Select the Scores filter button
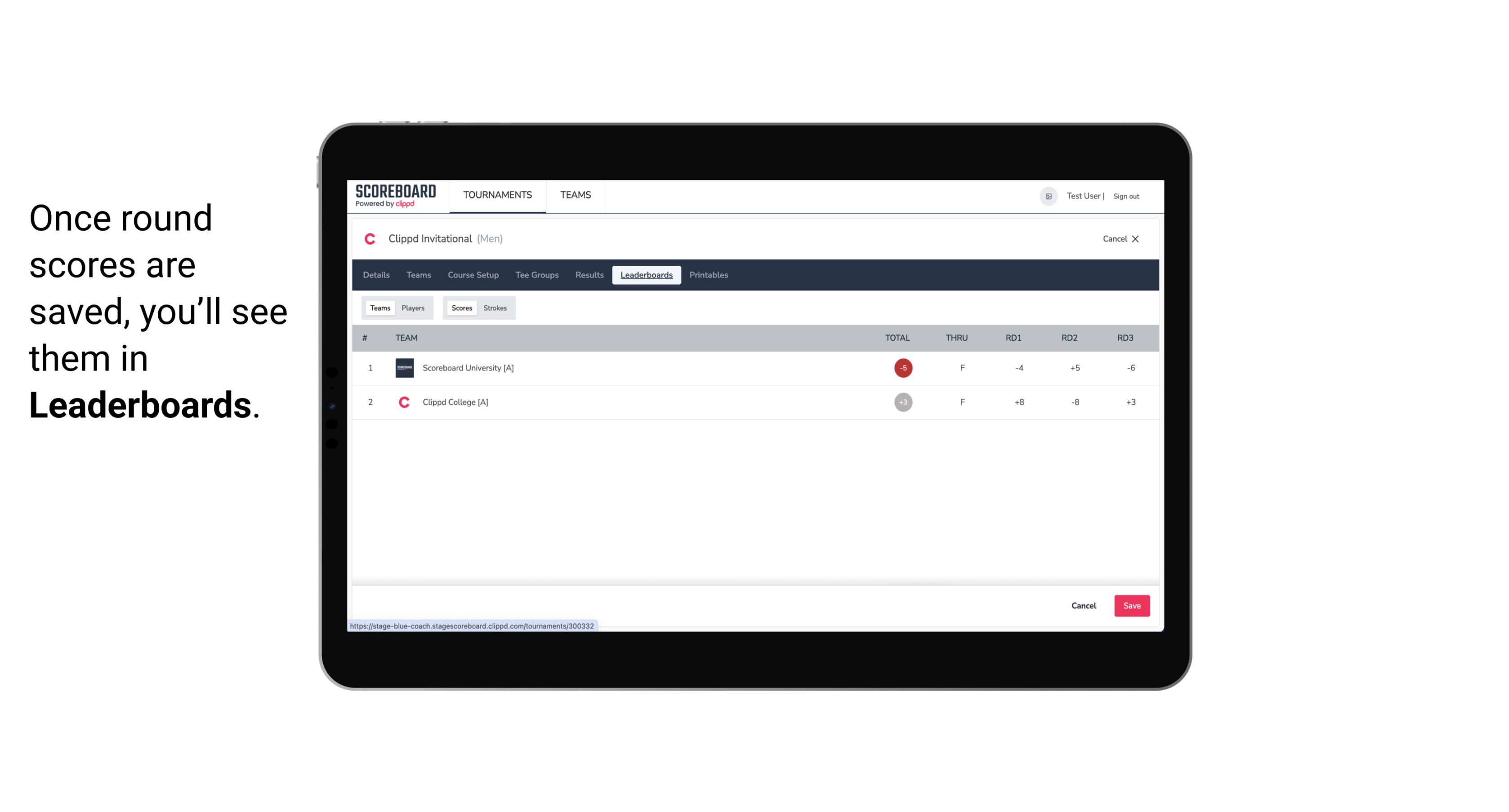The image size is (1509, 812). tap(461, 308)
